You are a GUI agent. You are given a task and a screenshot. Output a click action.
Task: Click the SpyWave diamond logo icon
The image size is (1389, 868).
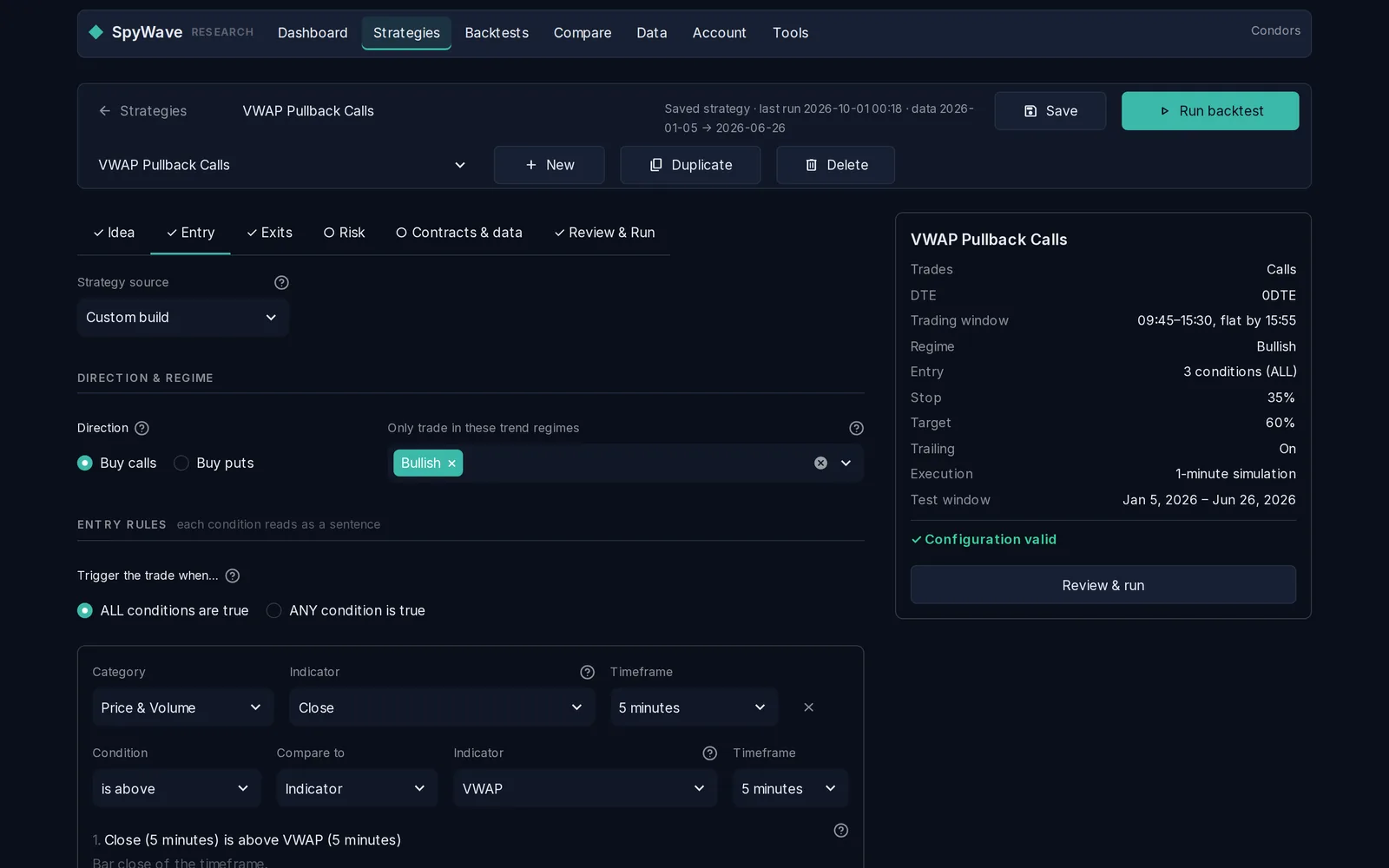(x=96, y=32)
